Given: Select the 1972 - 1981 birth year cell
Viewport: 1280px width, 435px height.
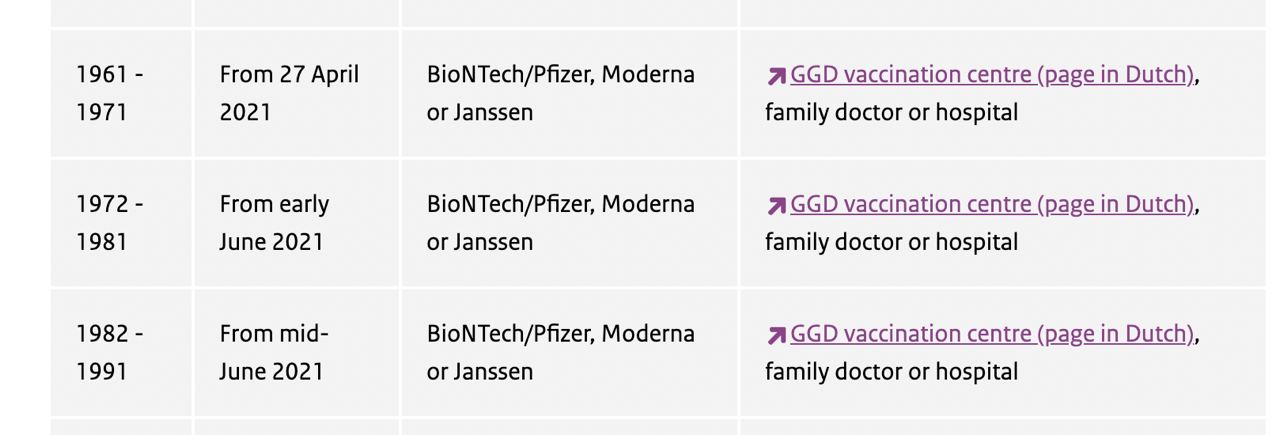Looking at the screenshot, I should click(121, 223).
